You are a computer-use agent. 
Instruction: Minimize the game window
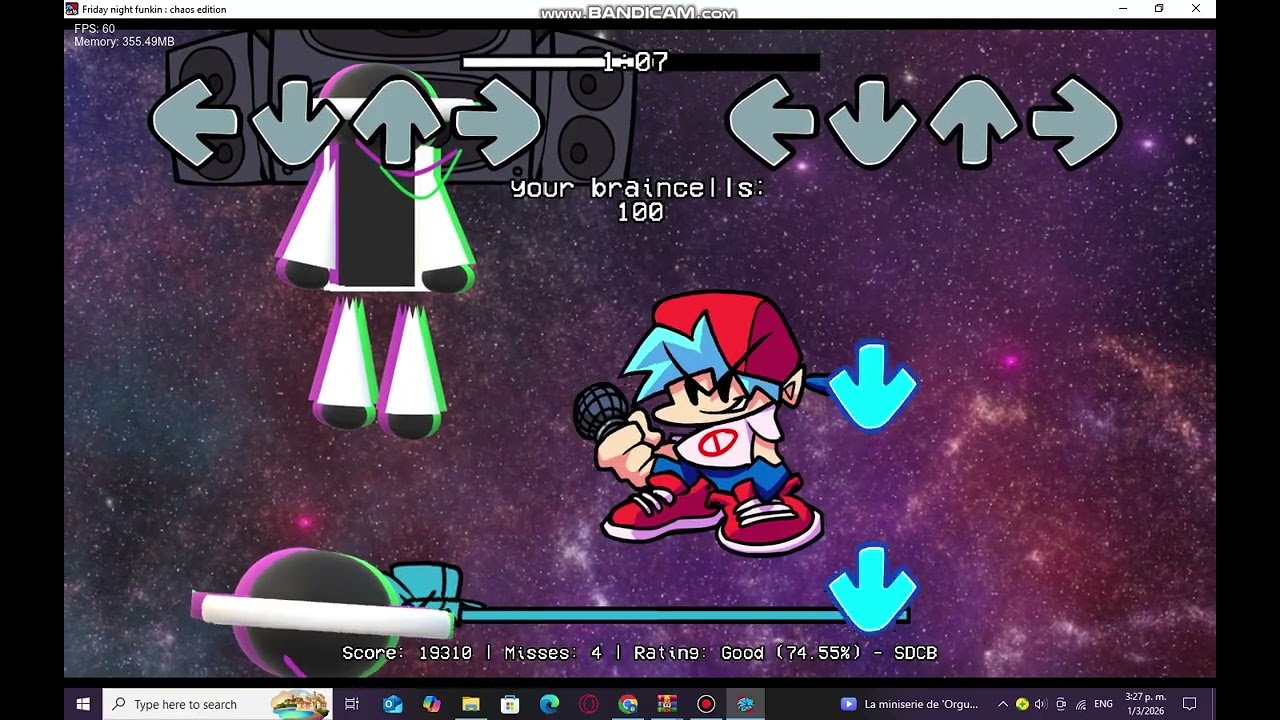pos(1123,9)
